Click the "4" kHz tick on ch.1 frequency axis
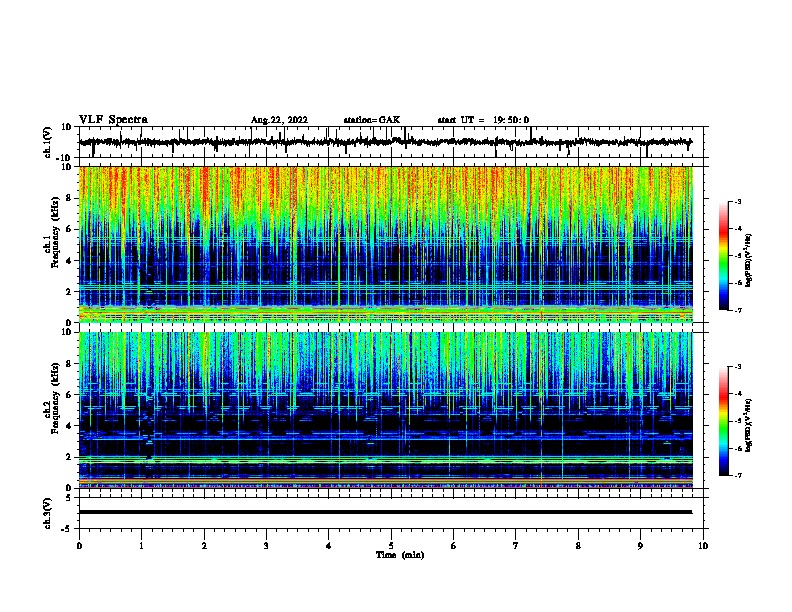Viewport: 792px width, 612px height. (x=69, y=261)
